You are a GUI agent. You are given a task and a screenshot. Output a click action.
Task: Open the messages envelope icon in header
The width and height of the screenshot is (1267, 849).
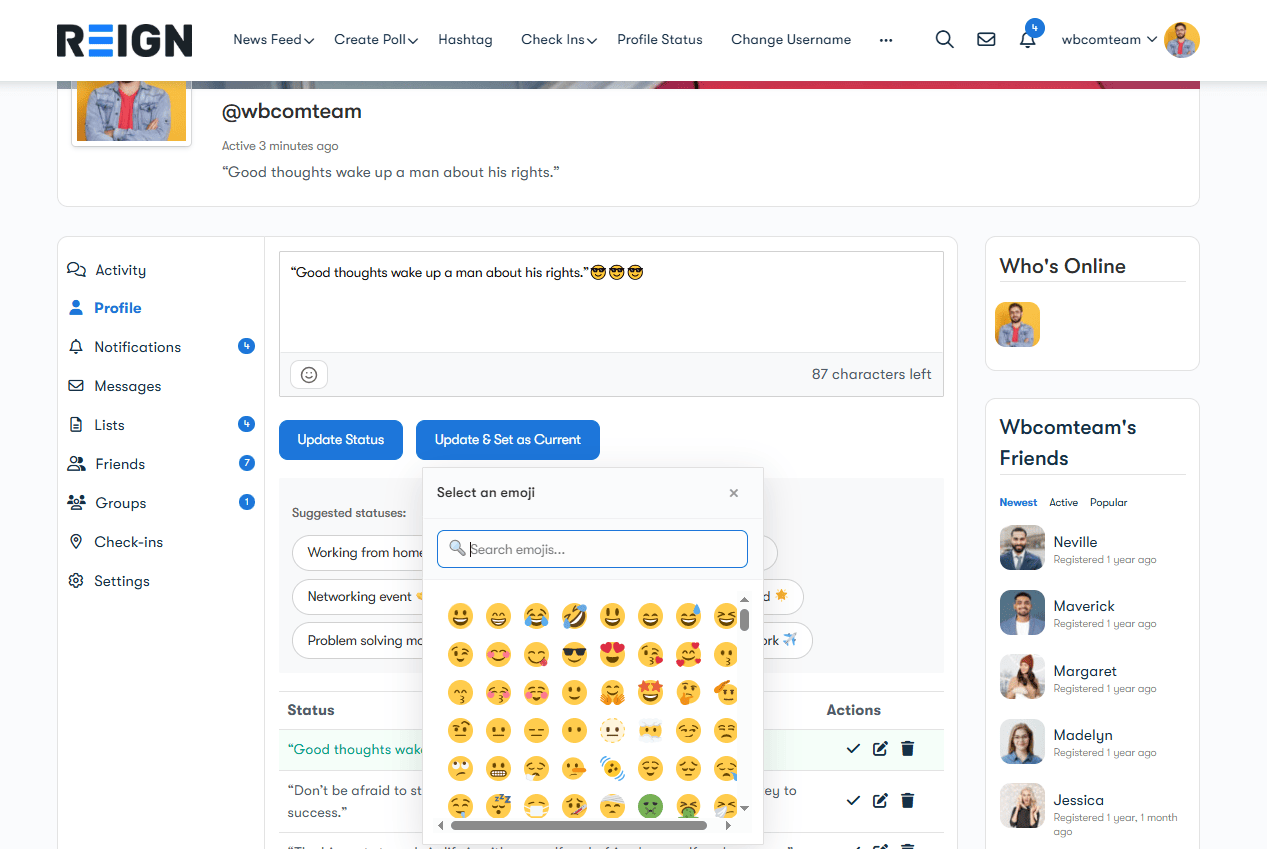click(x=986, y=40)
